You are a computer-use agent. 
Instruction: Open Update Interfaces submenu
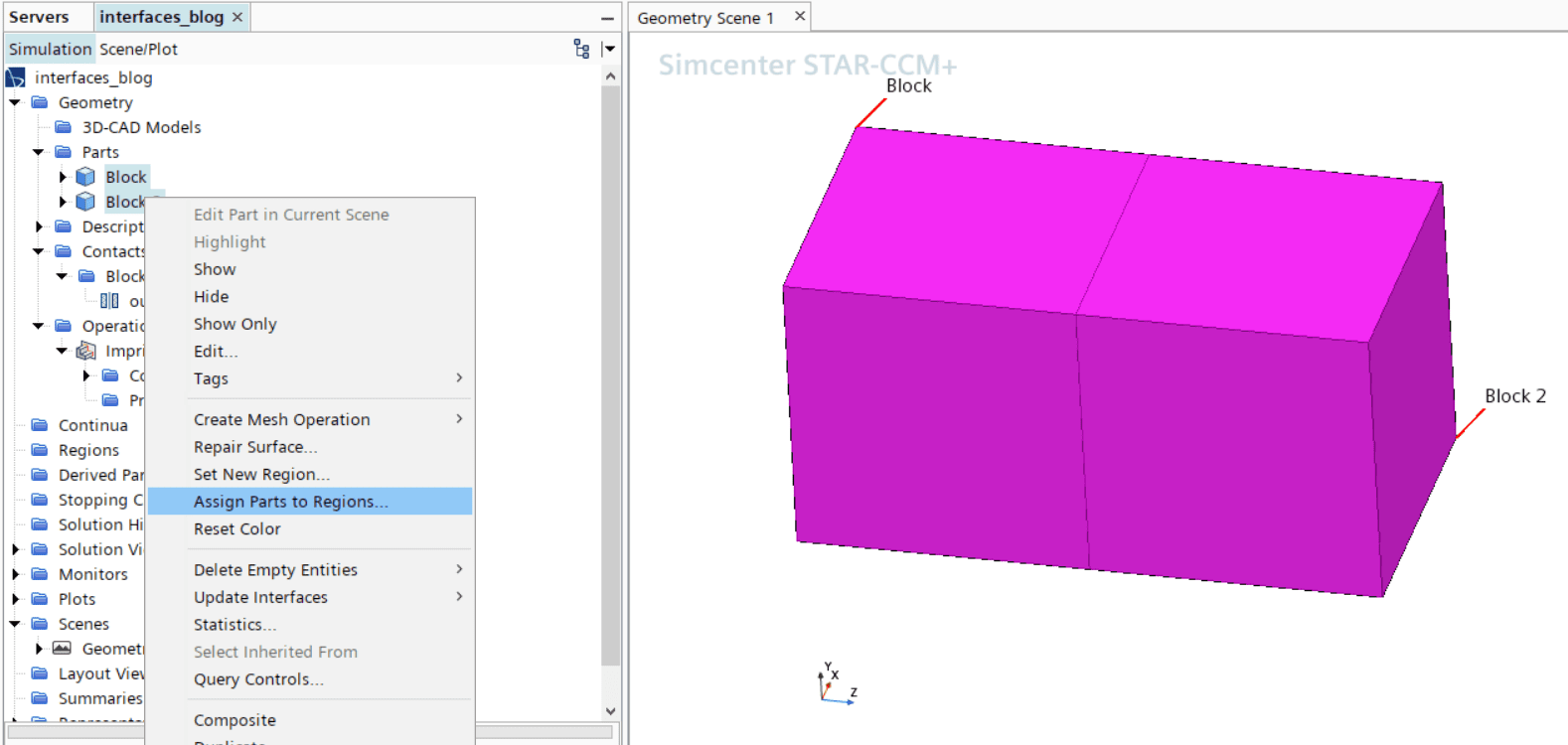(309, 597)
